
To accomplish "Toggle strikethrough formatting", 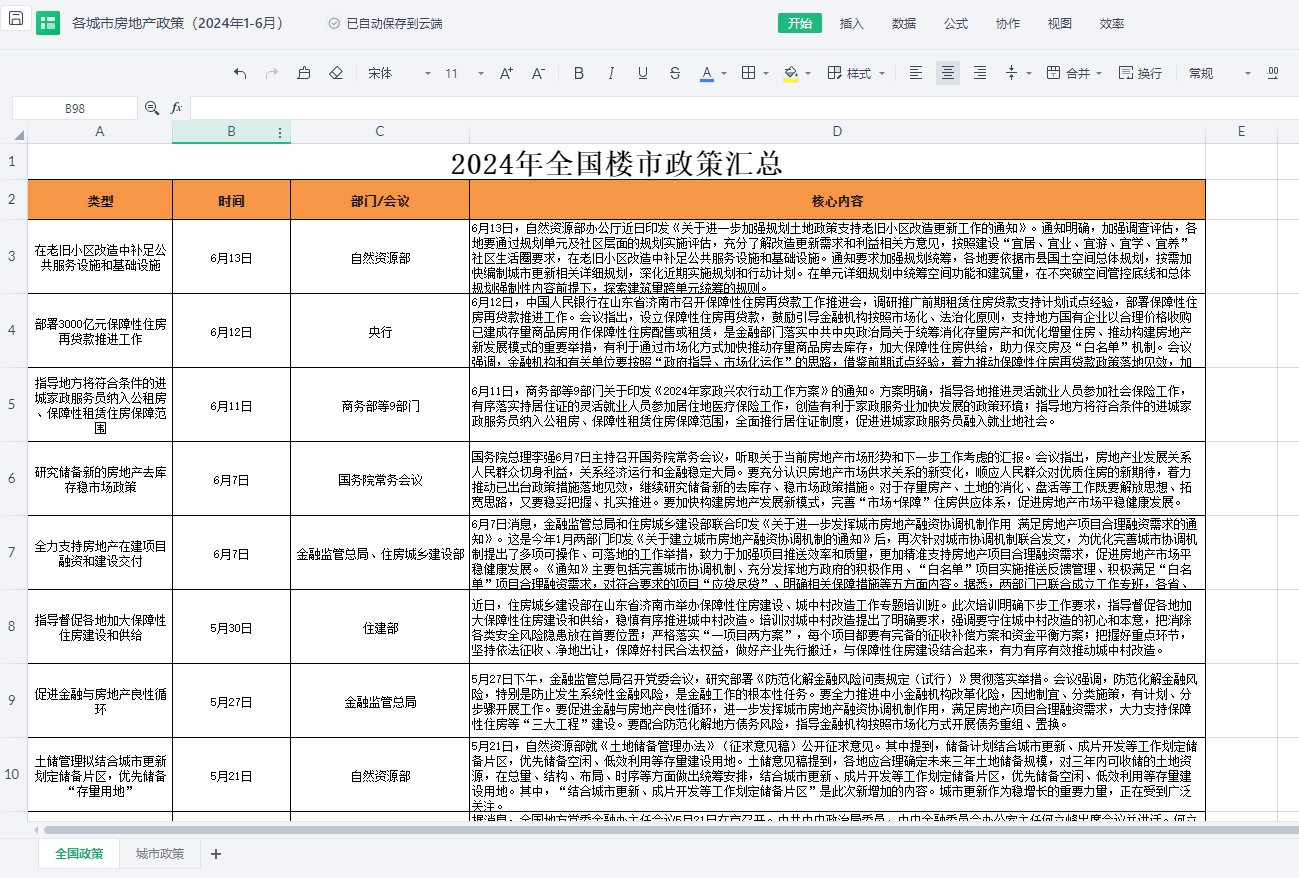I will [675, 73].
